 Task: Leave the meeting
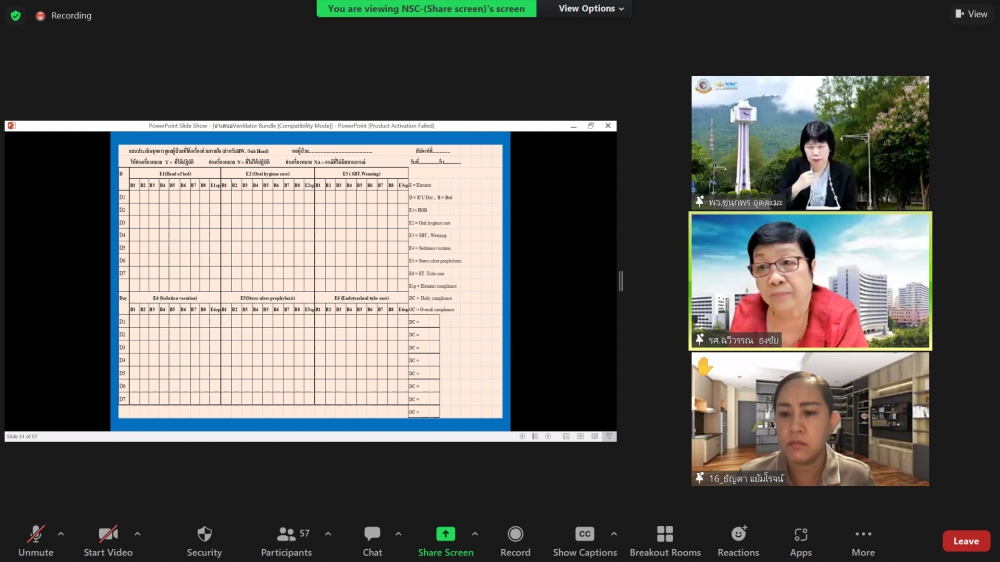click(x=966, y=541)
